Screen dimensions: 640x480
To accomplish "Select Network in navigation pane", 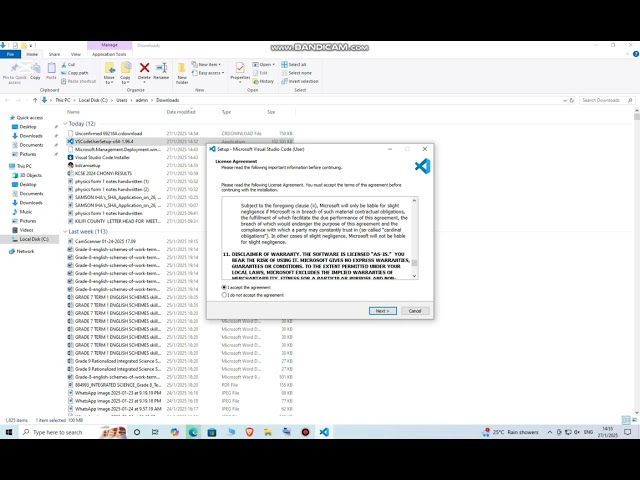I will click(25, 251).
